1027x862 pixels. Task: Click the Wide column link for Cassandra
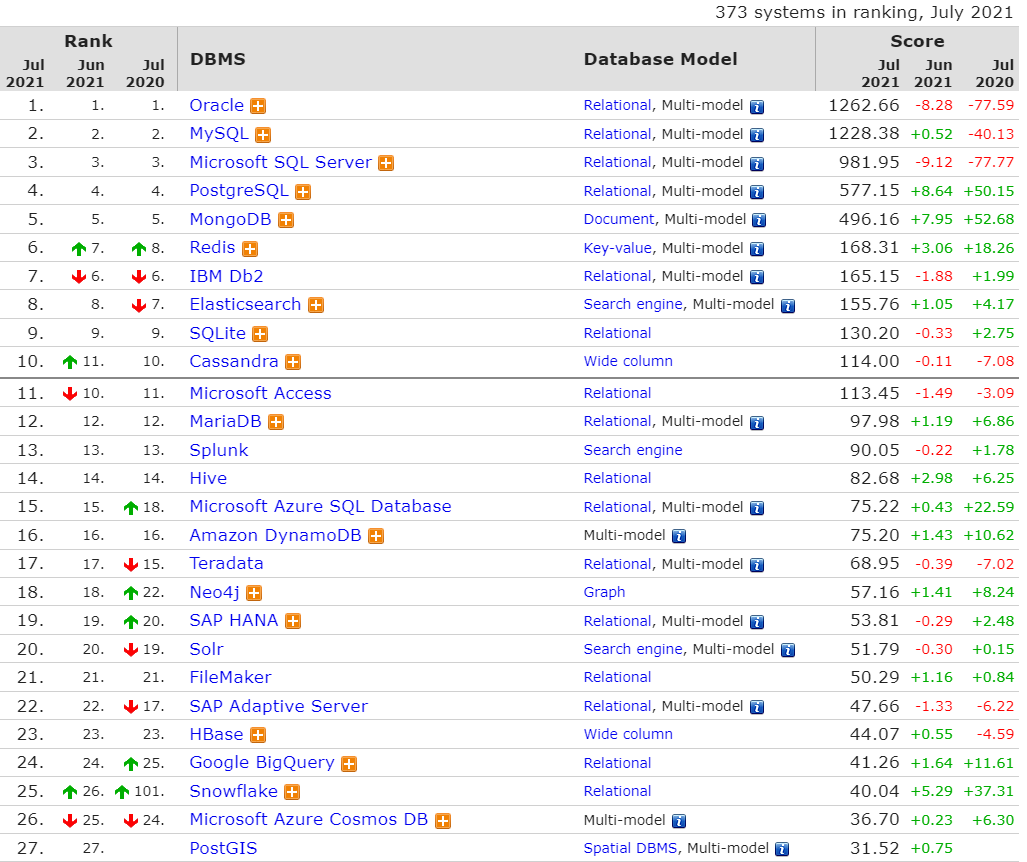(628, 362)
